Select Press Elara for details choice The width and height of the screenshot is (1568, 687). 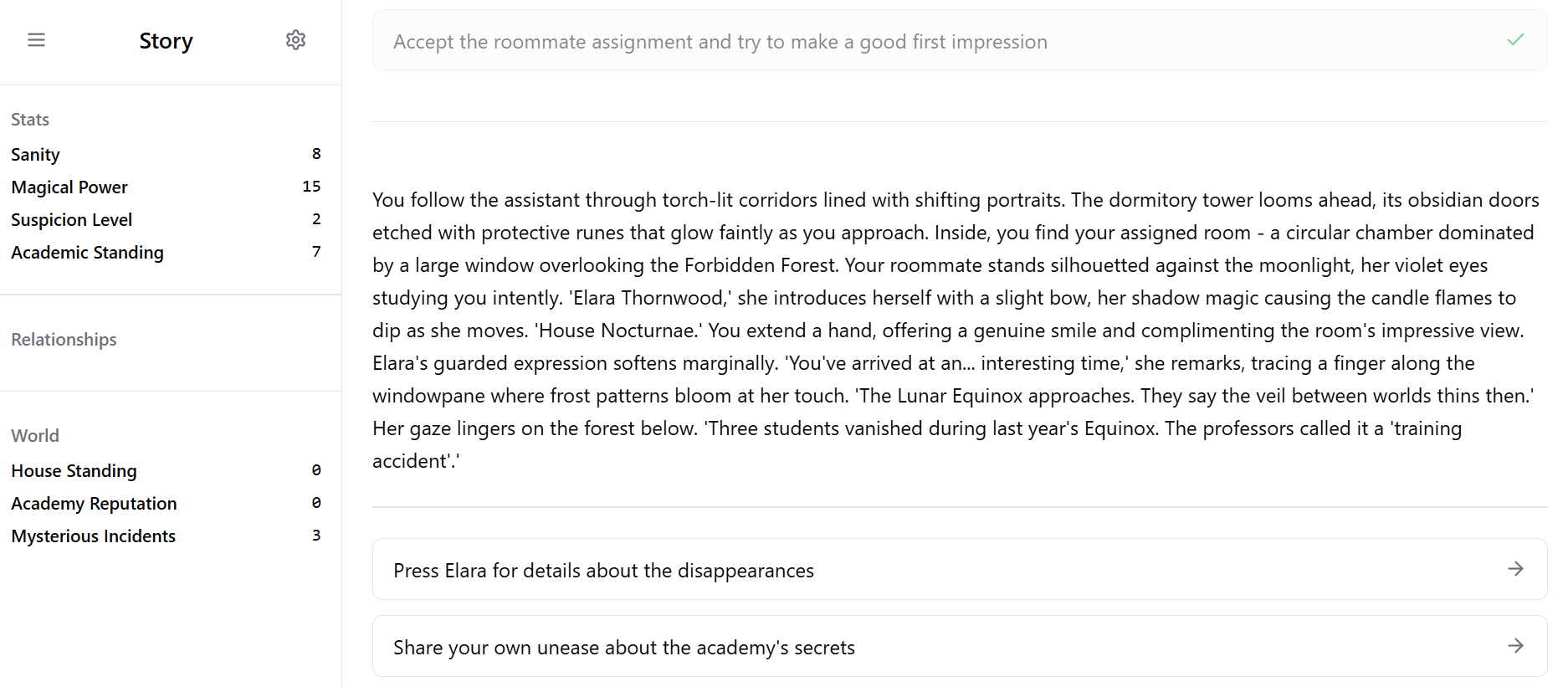tap(960, 569)
